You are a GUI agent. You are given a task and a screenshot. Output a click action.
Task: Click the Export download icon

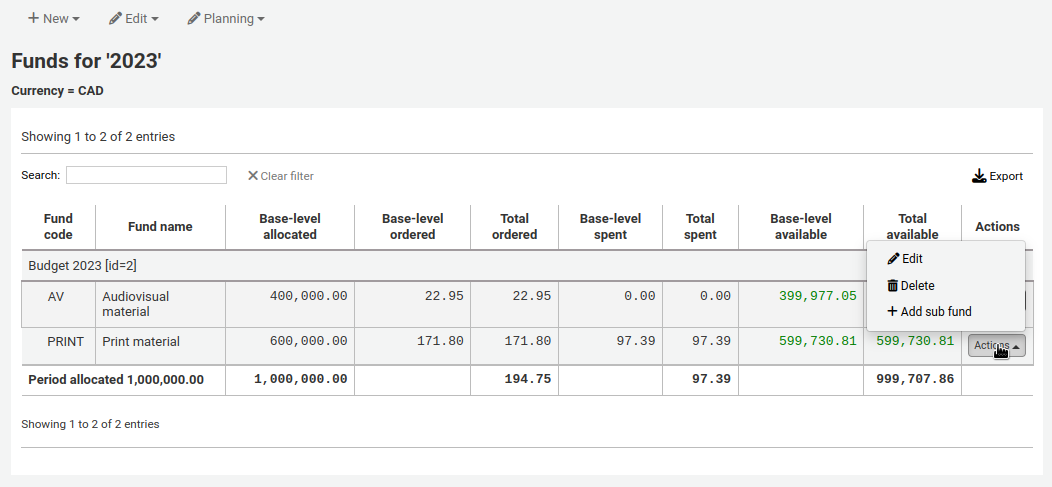click(979, 176)
